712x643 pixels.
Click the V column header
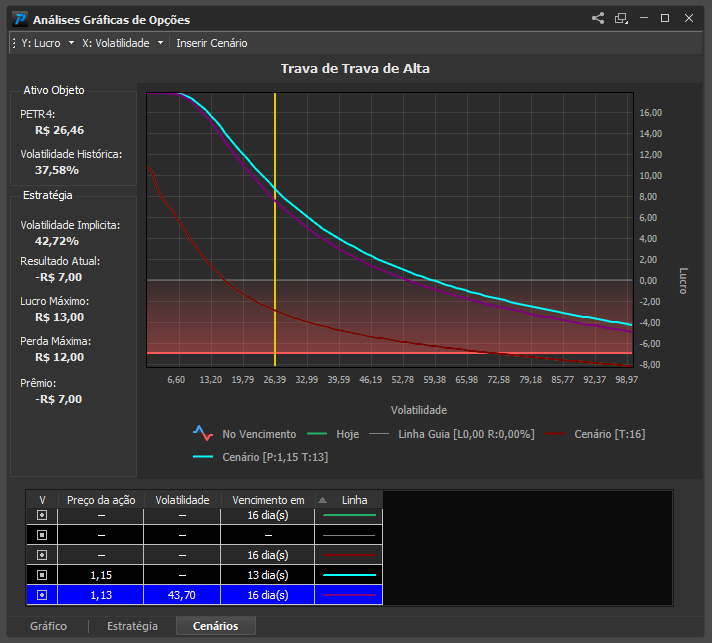click(42, 500)
